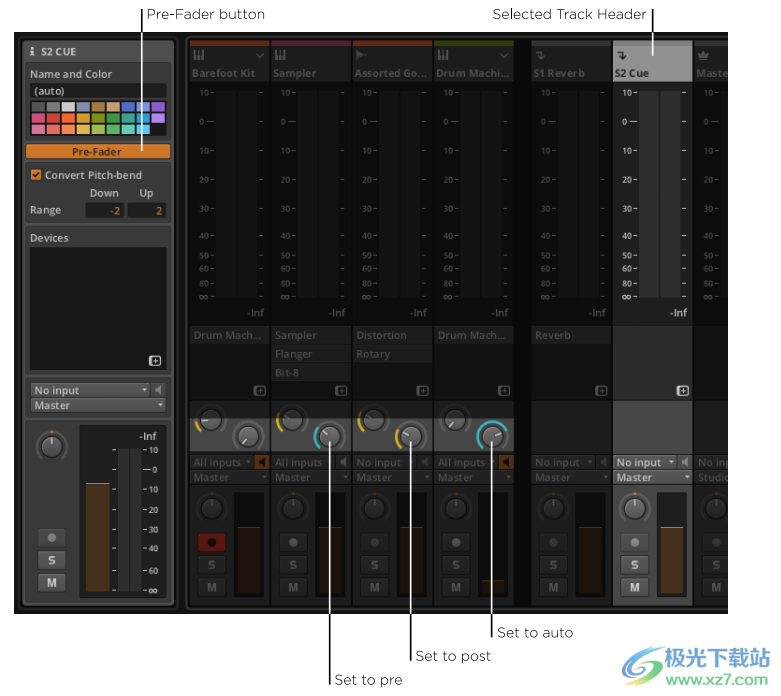The height and width of the screenshot is (696, 781).
Task: Open the Flanger device on Sampler track
Action: tap(312, 354)
